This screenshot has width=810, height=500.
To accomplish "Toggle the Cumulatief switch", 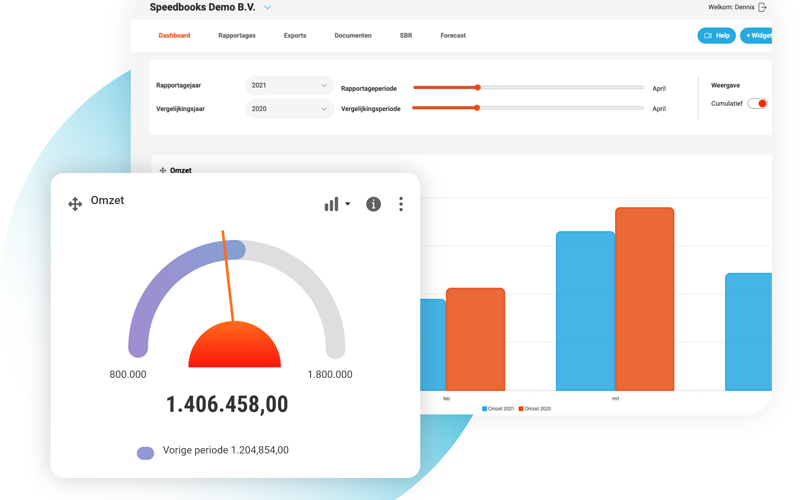I will [x=758, y=103].
